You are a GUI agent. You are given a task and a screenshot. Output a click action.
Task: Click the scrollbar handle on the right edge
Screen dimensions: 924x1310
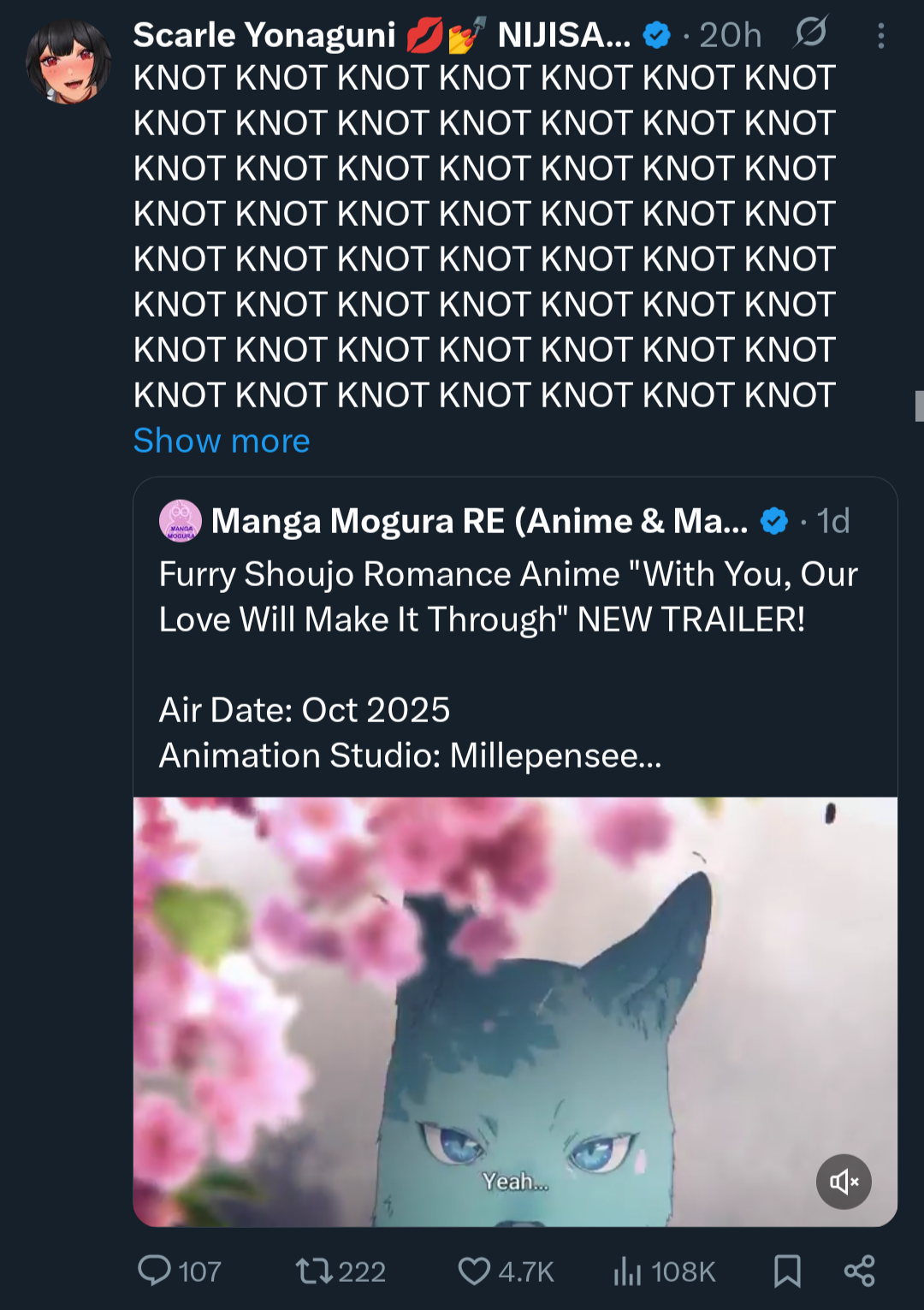coord(919,406)
